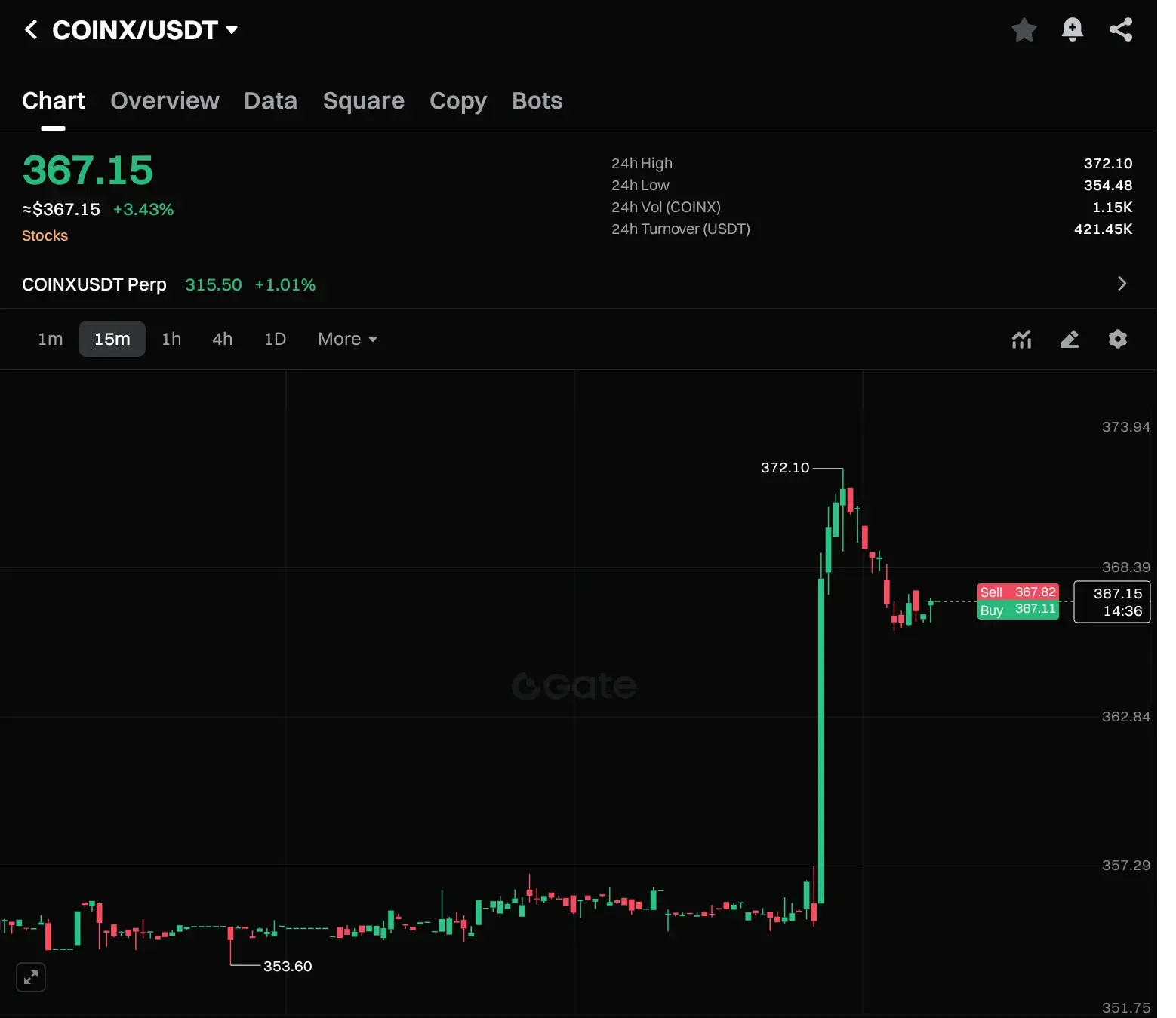This screenshot has width=1176, height=1018.
Task: Open the chart indicators icon
Action: [x=1021, y=340]
